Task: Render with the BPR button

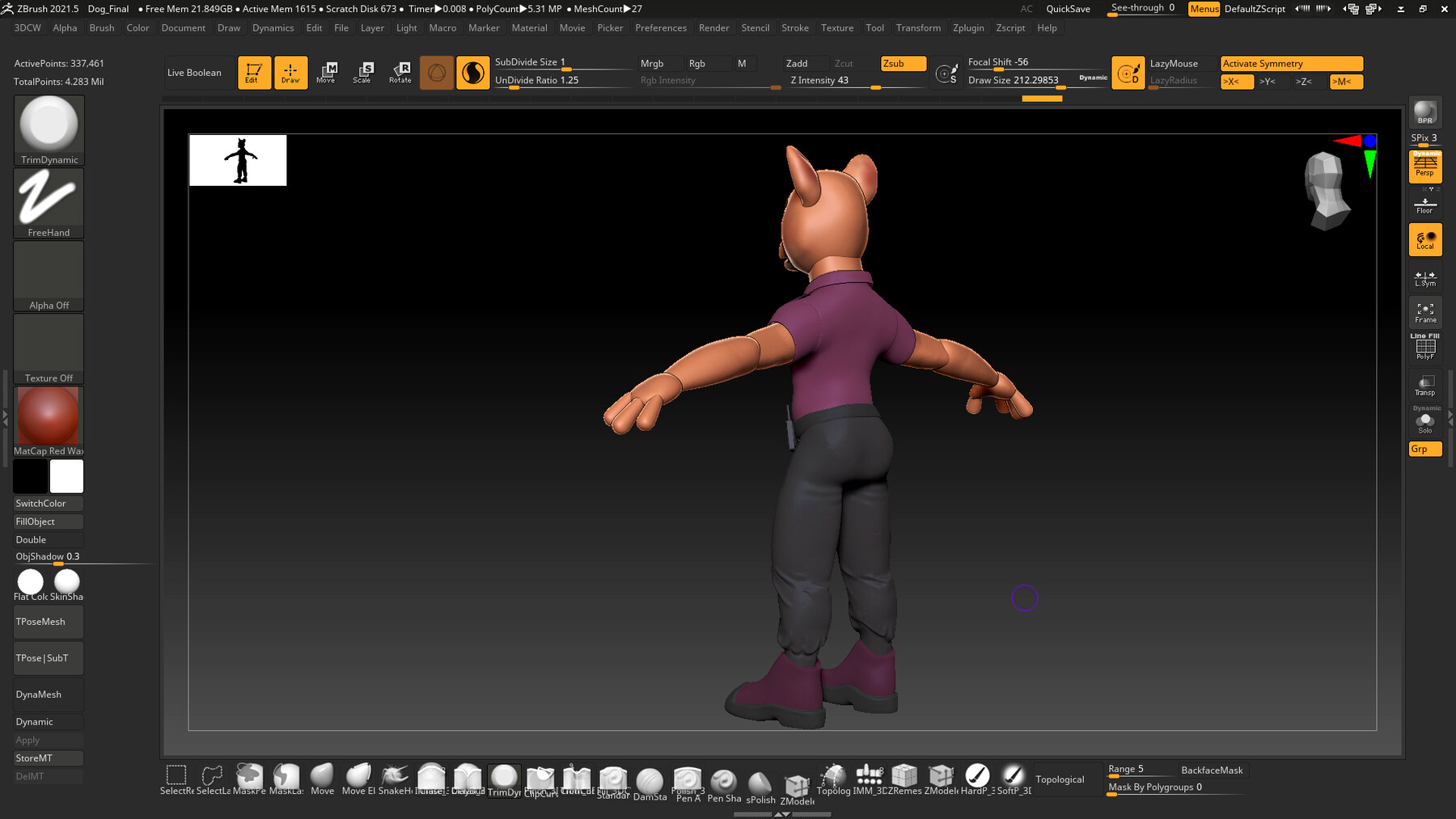Action: coord(1424,112)
